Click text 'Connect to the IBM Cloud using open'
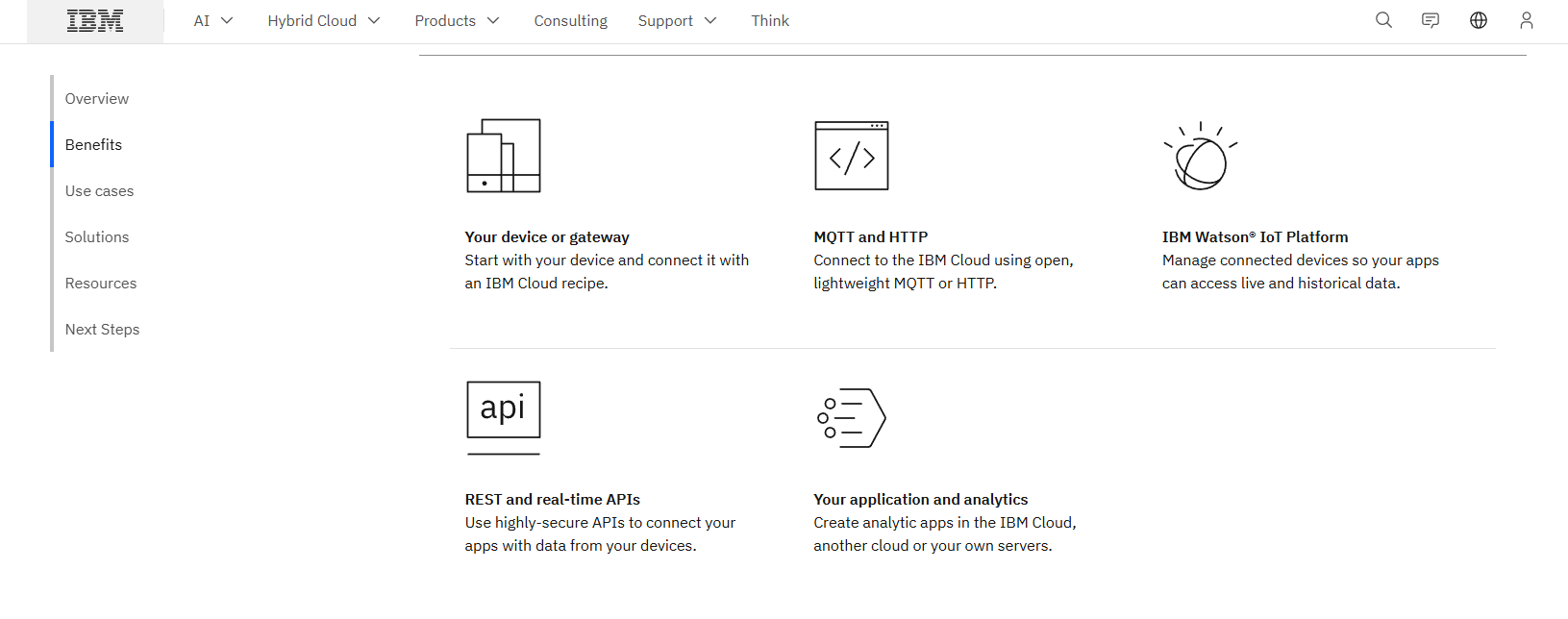Image resolution: width=1568 pixels, height=619 pixels. click(x=942, y=260)
